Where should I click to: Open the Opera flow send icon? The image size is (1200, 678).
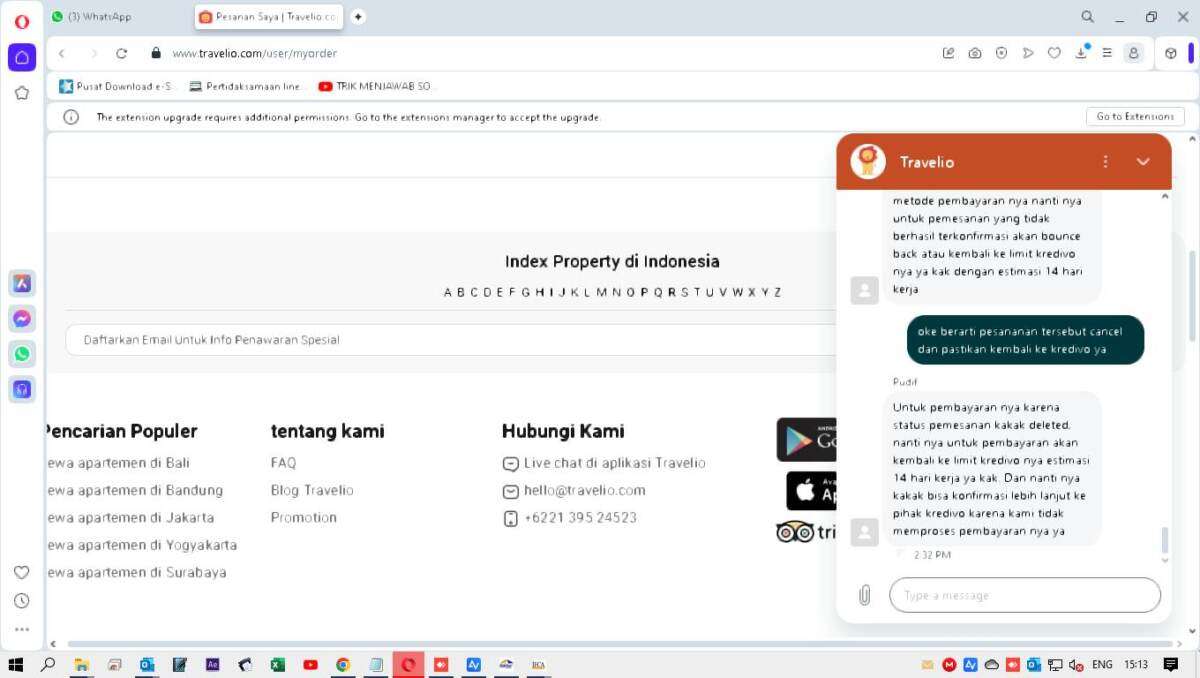(x=1028, y=53)
